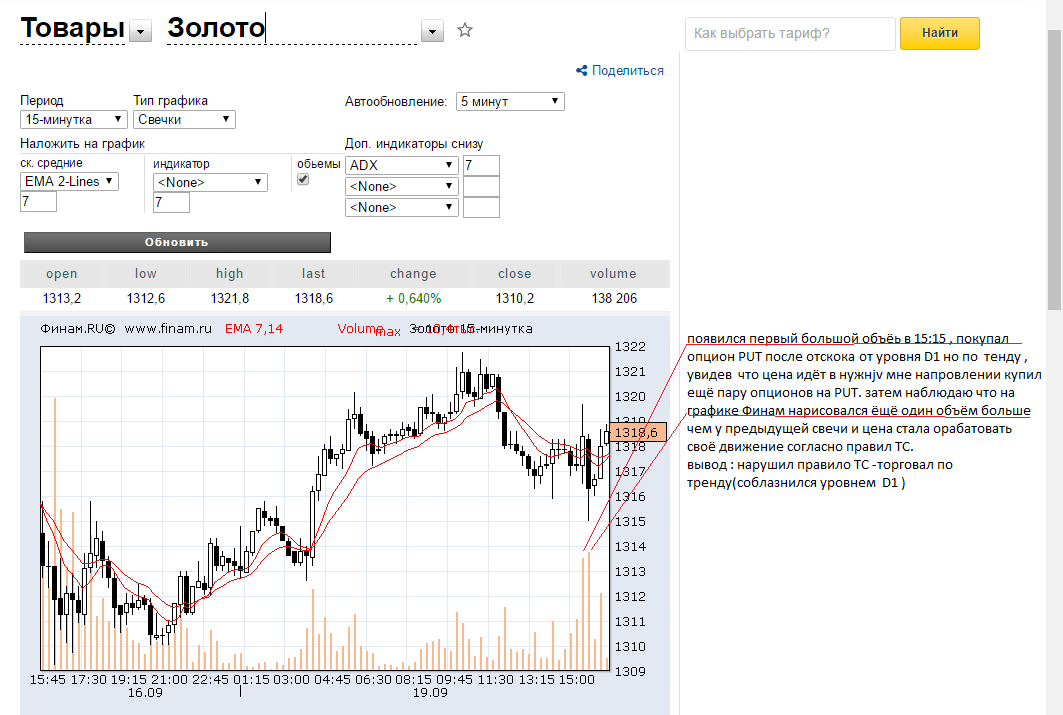Expand the Период 15-минутка dropdown
Image resolution: width=1063 pixels, height=715 pixels.
72,119
